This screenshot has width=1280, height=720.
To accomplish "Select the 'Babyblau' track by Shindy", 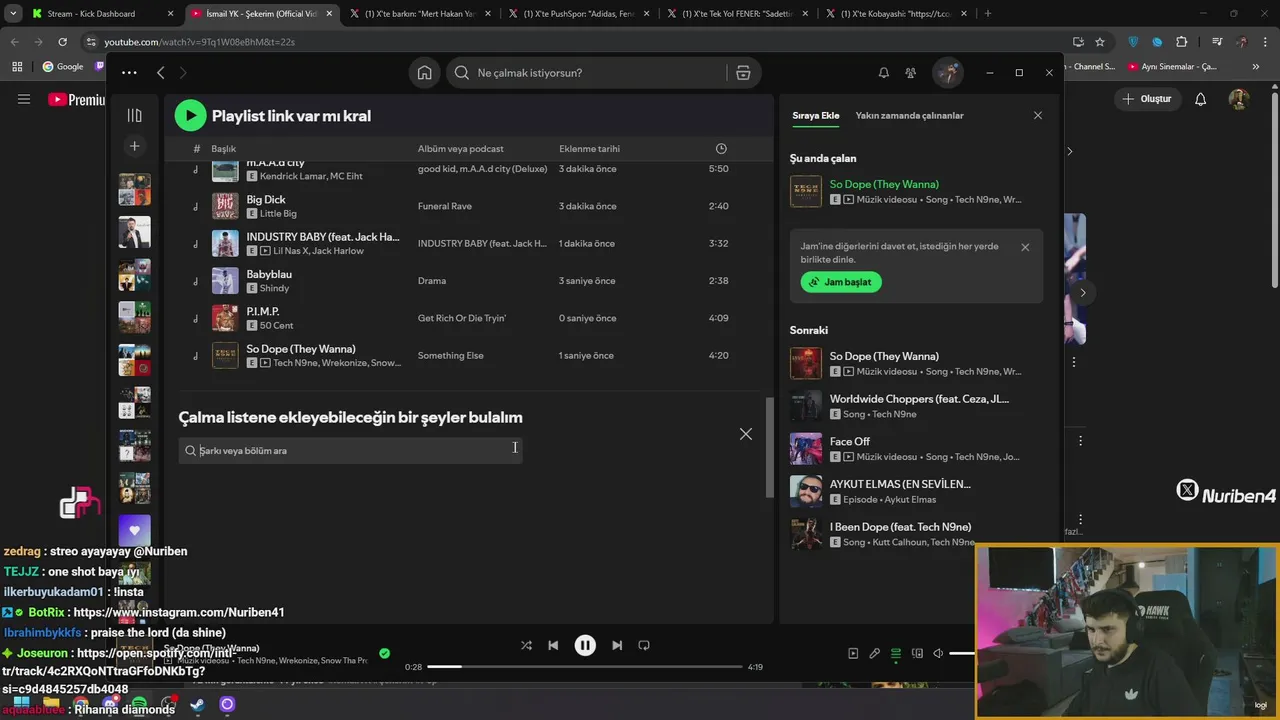I will (x=469, y=281).
